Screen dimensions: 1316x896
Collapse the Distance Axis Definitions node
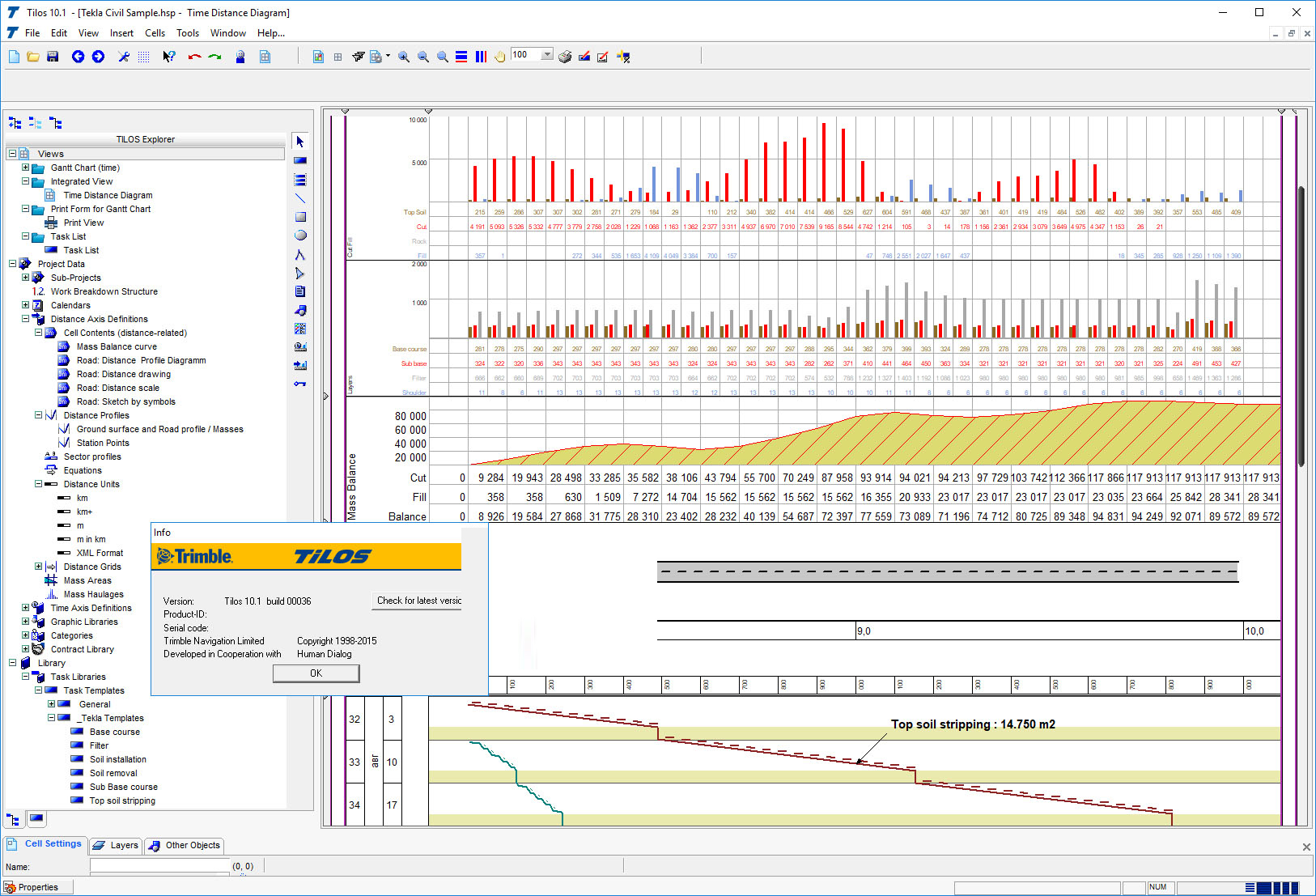[25, 319]
